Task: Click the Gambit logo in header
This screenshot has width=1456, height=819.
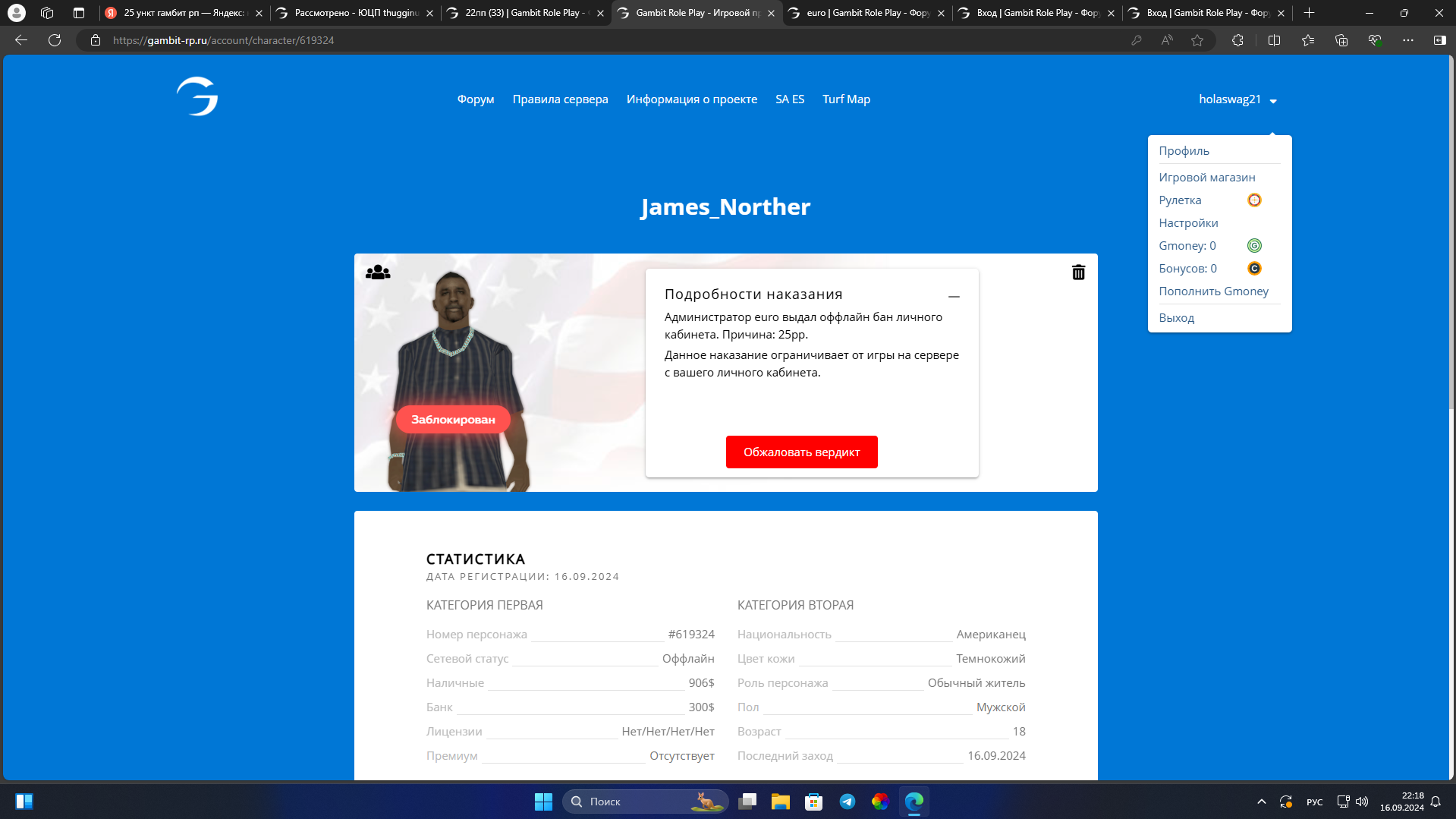Action: [x=197, y=96]
